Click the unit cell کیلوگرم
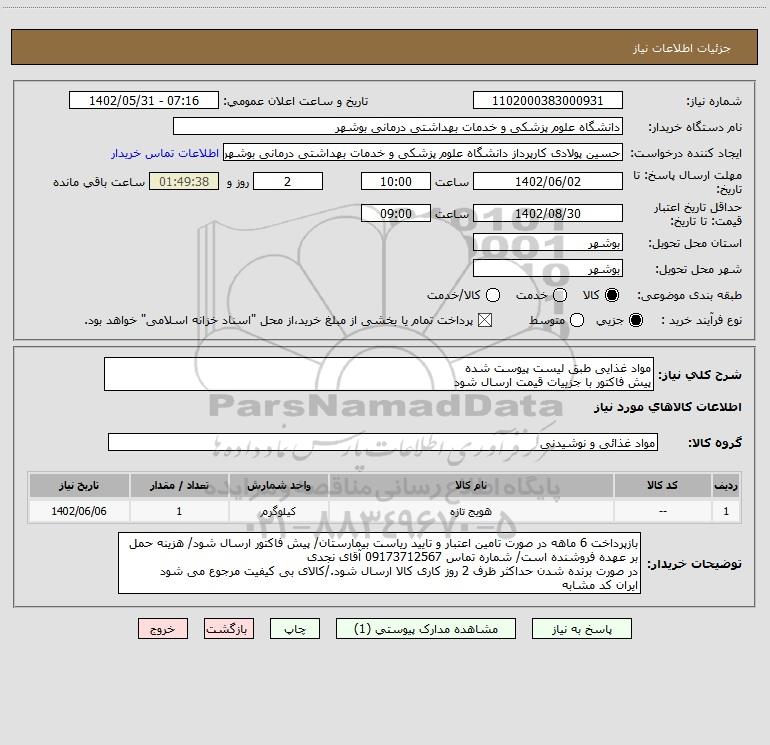Image resolution: width=770 pixels, height=745 pixels. coord(278,511)
